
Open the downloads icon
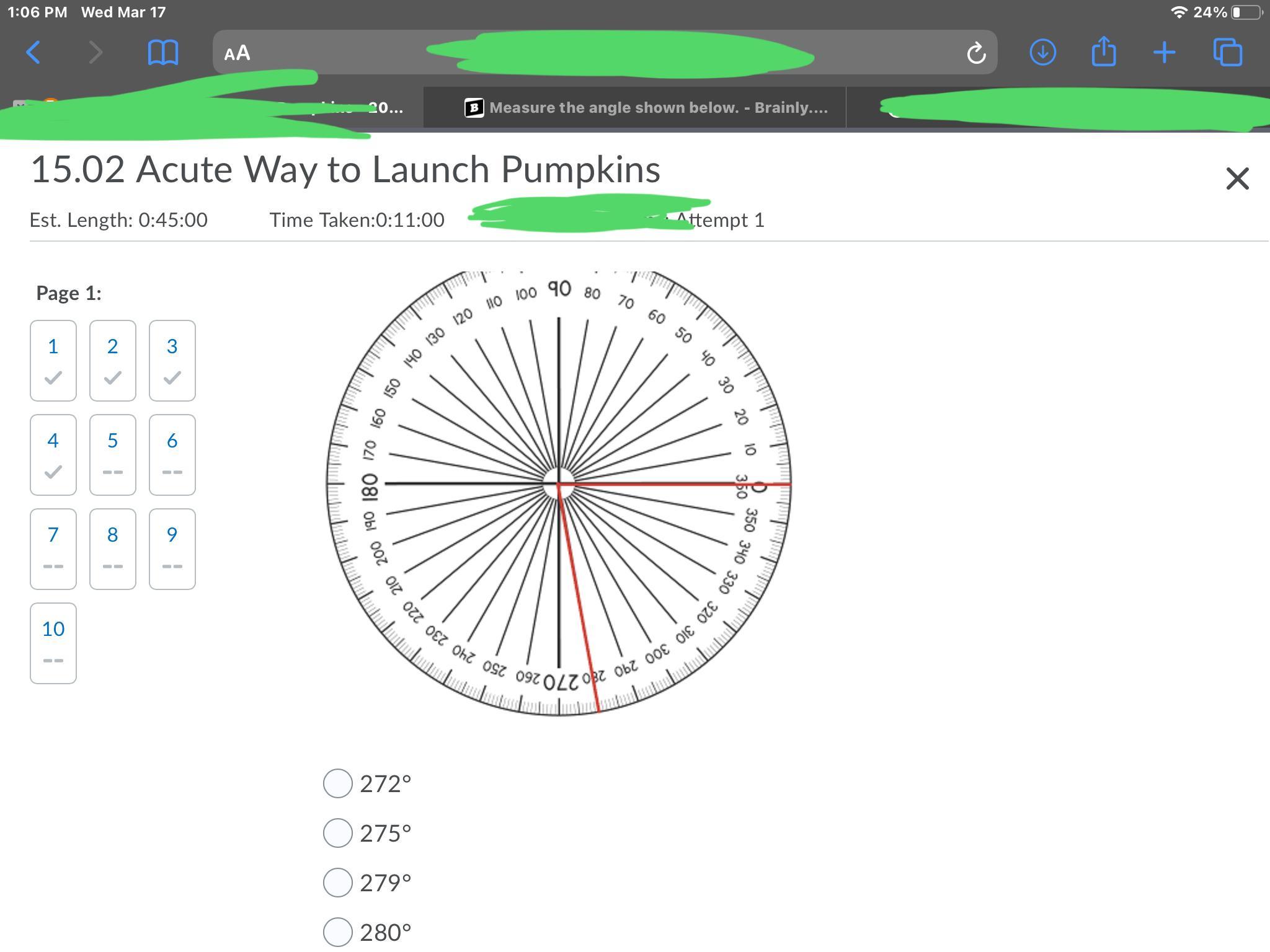1043,52
